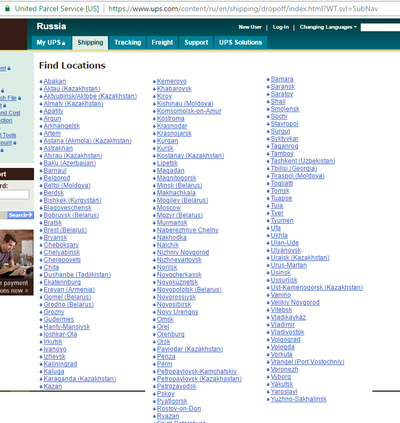Open the Belgorod location link
Screen dimensions: 400x423
tap(57, 178)
